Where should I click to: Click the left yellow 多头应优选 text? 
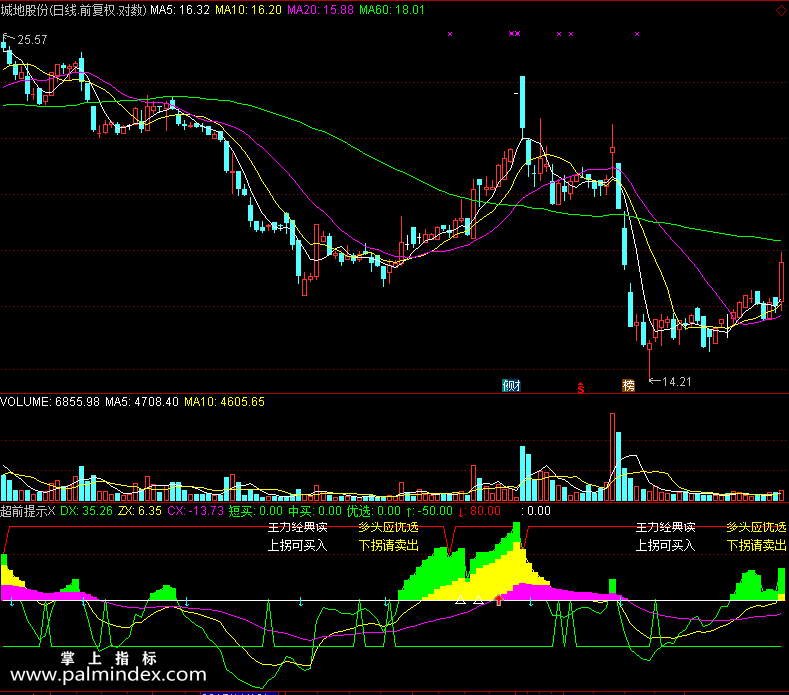tap(388, 527)
